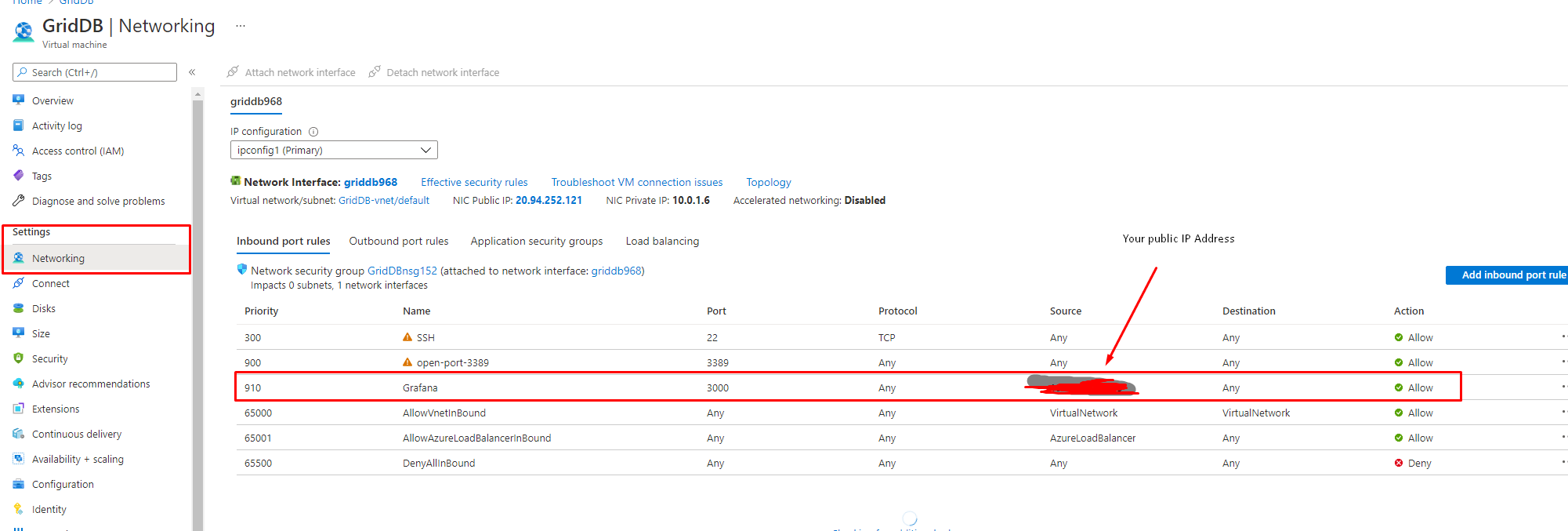The height and width of the screenshot is (531, 1568).
Task: Click the Tags icon in sidebar
Action: (x=19, y=176)
